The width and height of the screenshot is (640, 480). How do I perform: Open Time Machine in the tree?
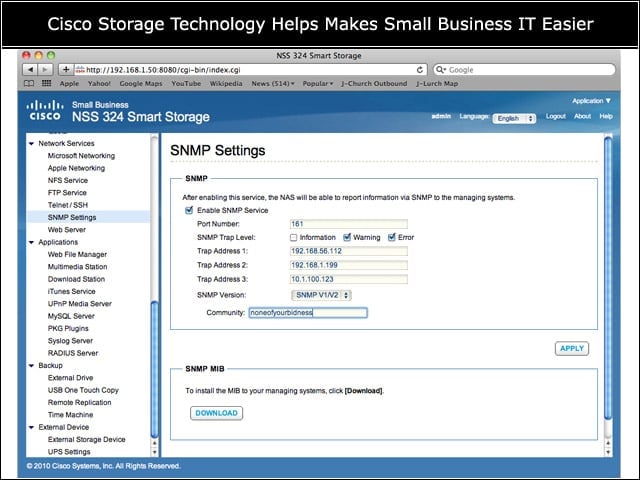pyautogui.click(x=70, y=415)
